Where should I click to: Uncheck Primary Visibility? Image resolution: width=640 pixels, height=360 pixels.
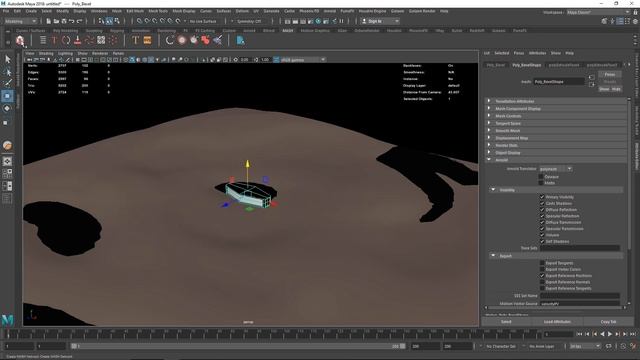point(542,197)
